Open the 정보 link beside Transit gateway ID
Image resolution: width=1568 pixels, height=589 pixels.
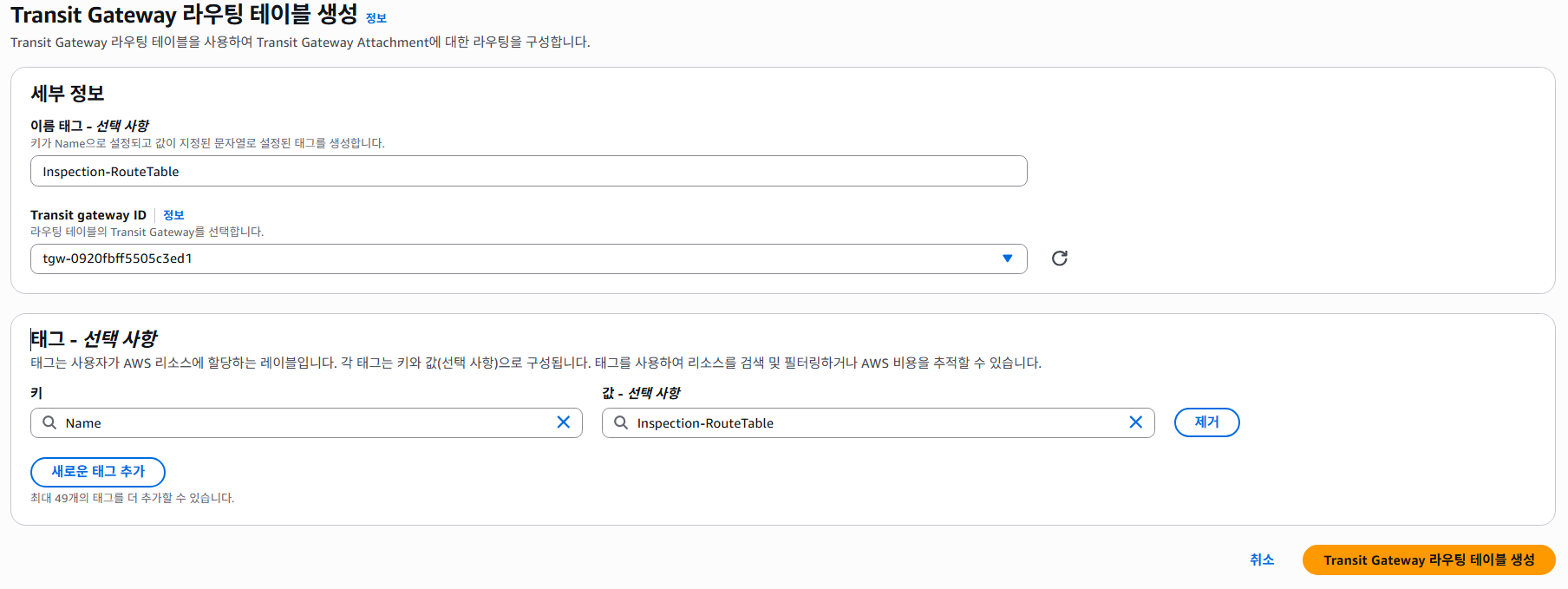173,215
